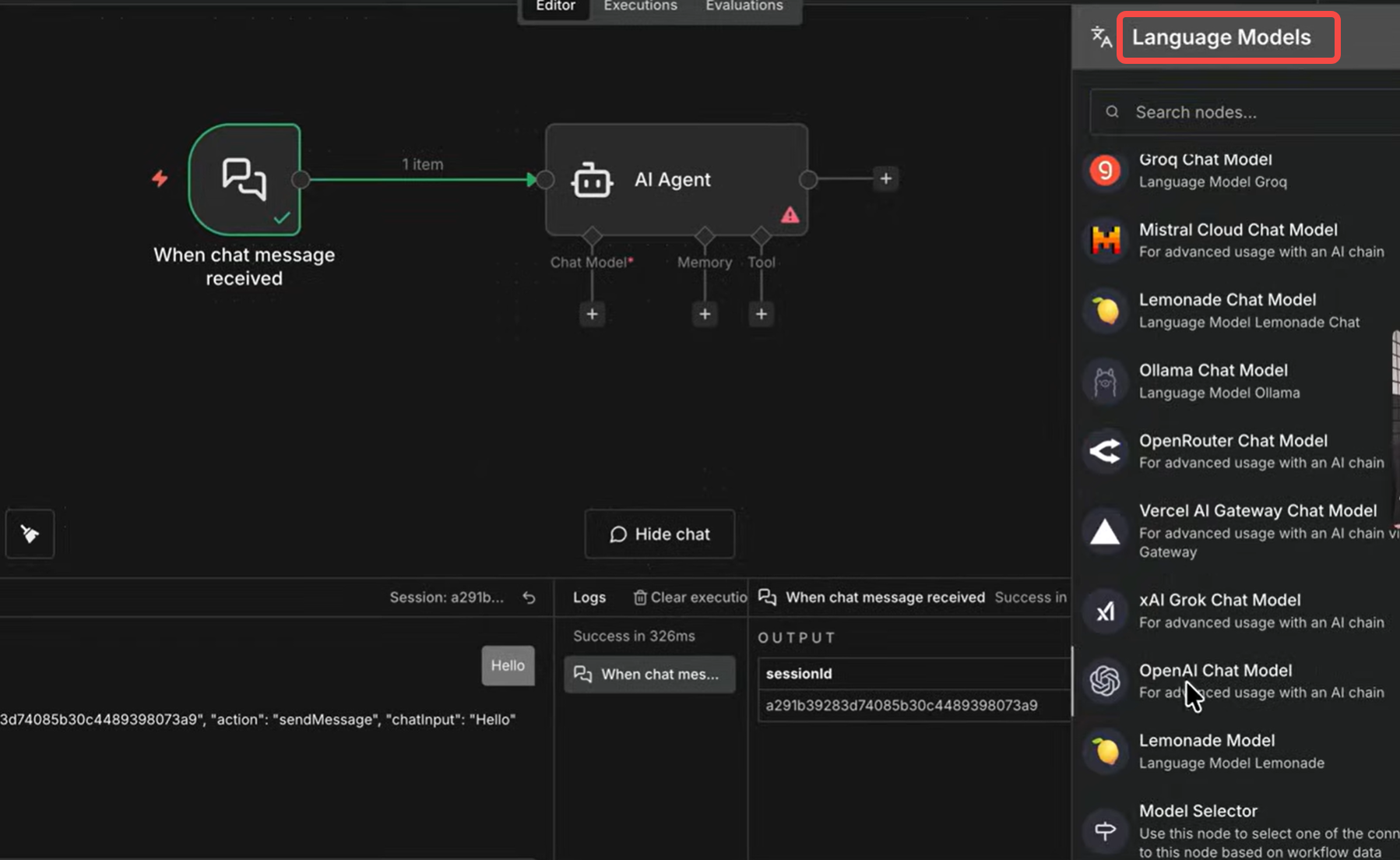Click the AI Agent output connector dot
Viewport: 1400px width, 860px height.
(x=808, y=180)
